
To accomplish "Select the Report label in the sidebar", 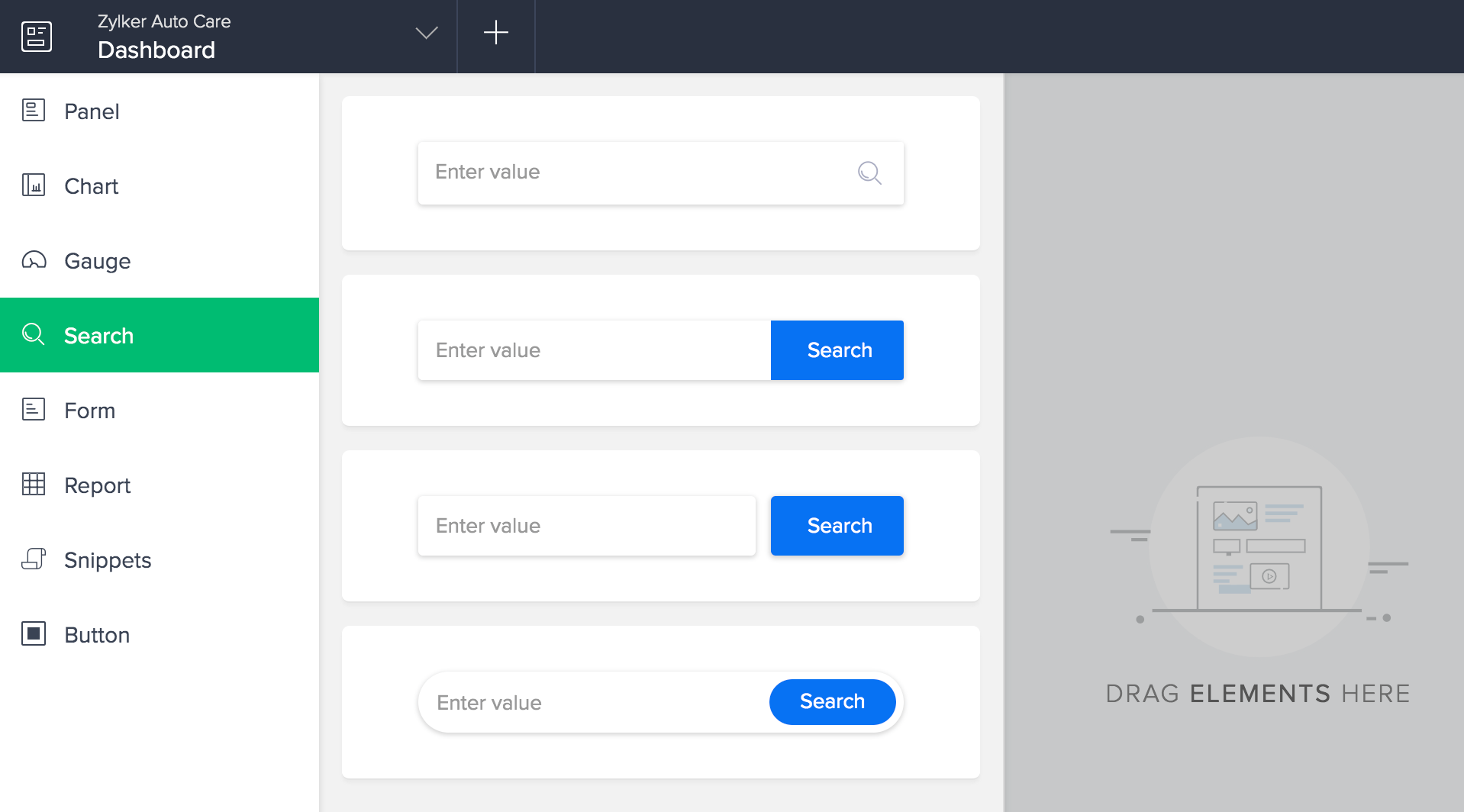I will click(98, 485).
